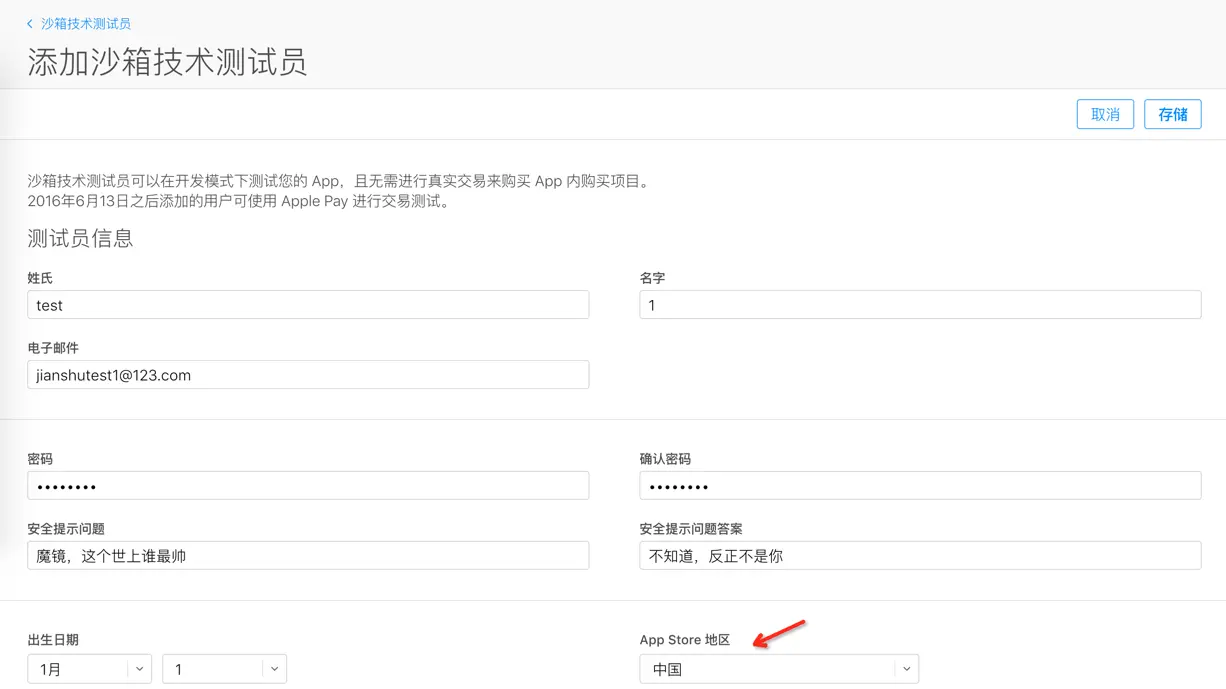The height and width of the screenshot is (689, 1226).
Task: Edit the 安全提示问题答案 field
Action: coord(920,556)
